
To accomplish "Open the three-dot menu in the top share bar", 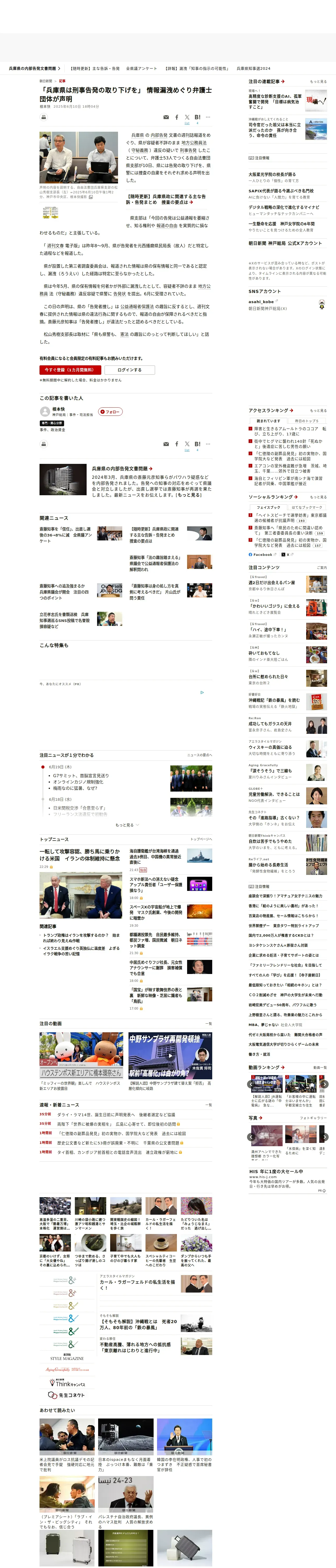I will coord(208,118).
